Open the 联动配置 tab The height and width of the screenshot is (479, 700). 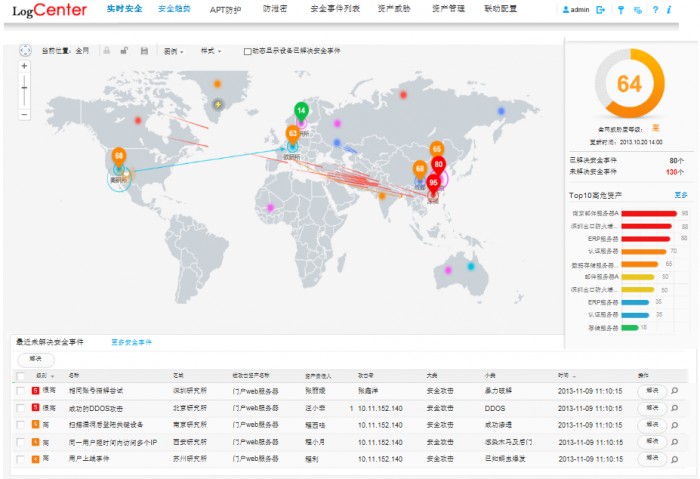pyautogui.click(x=500, y=8)
